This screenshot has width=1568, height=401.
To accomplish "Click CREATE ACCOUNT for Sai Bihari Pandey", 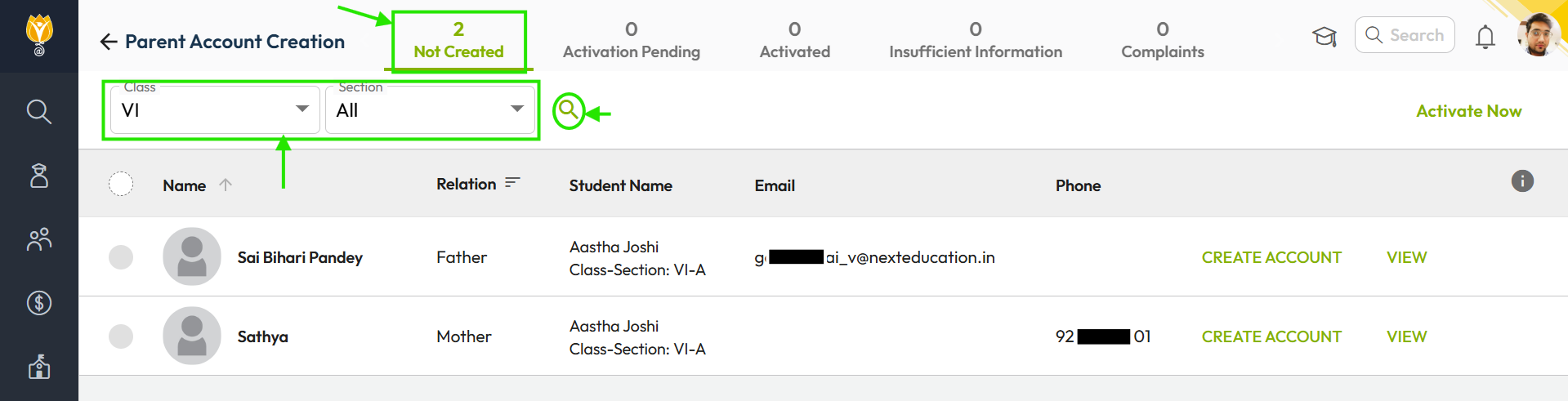I will tap(1271, 257).
